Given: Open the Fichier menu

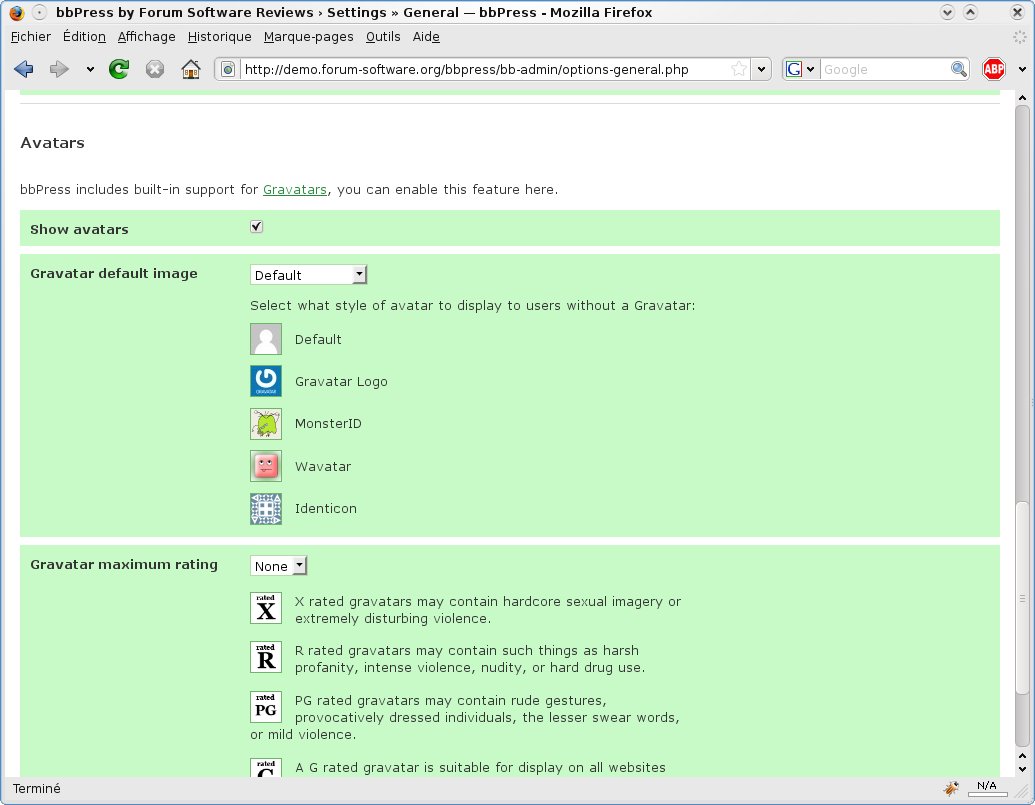Looking at the screenshot, I should (31, 37).
